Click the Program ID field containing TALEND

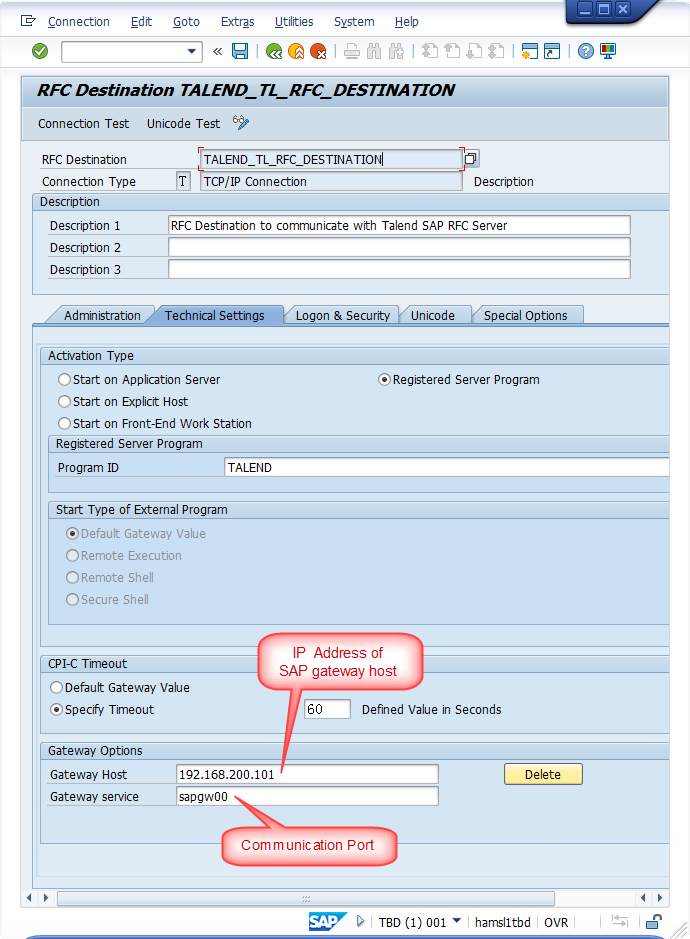pyautogui.click(x=446, y=468)
